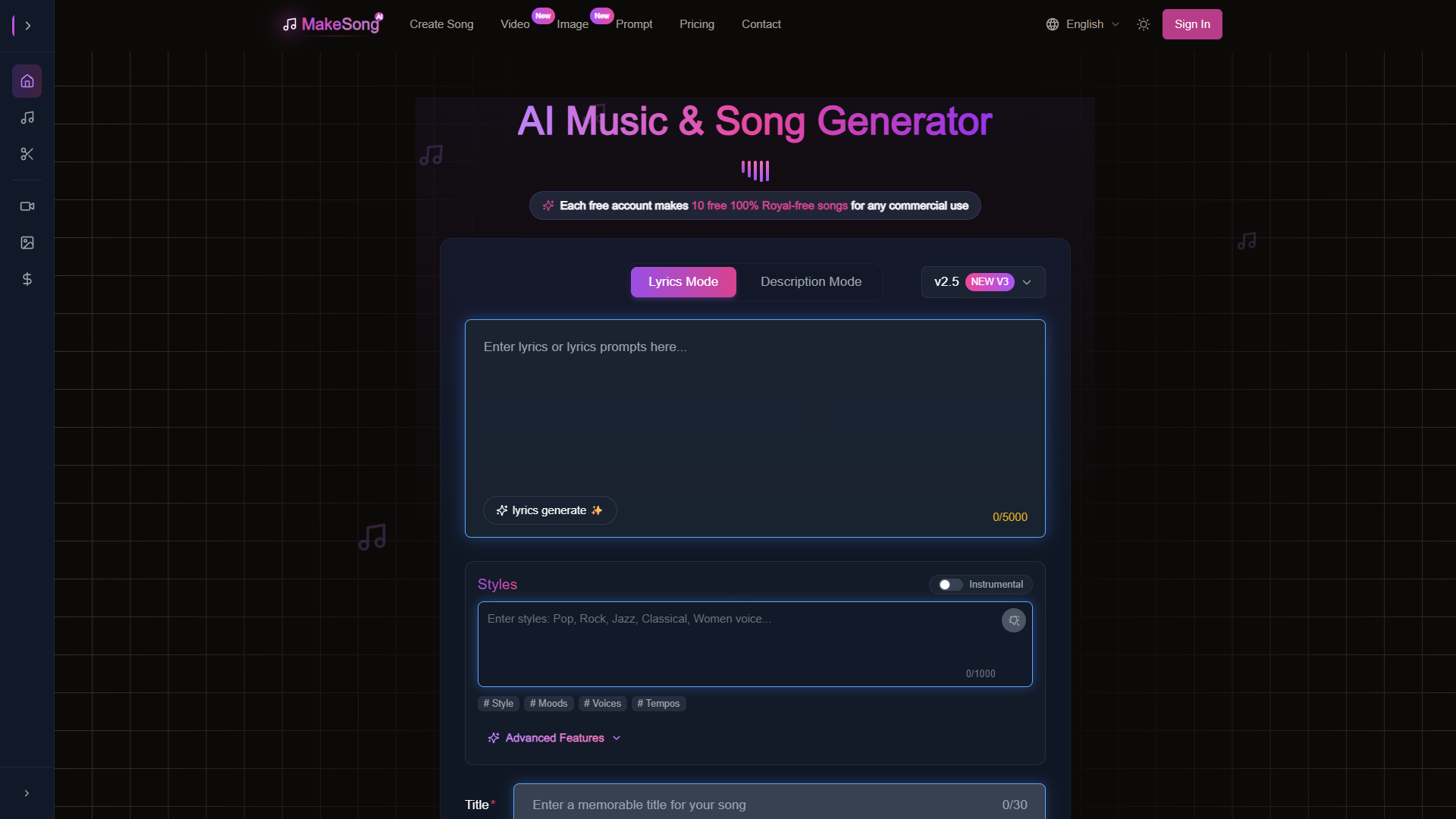Click the MakeSong logo

(332, 24)
